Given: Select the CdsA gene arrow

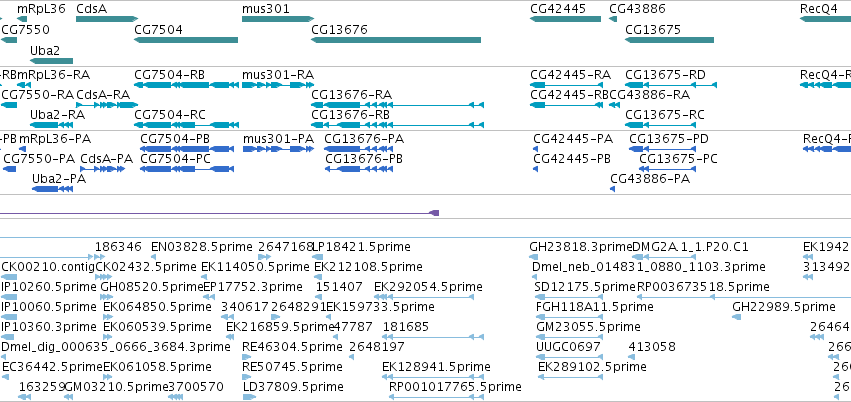Looking at the screenshot, I should tap(107, 19).
